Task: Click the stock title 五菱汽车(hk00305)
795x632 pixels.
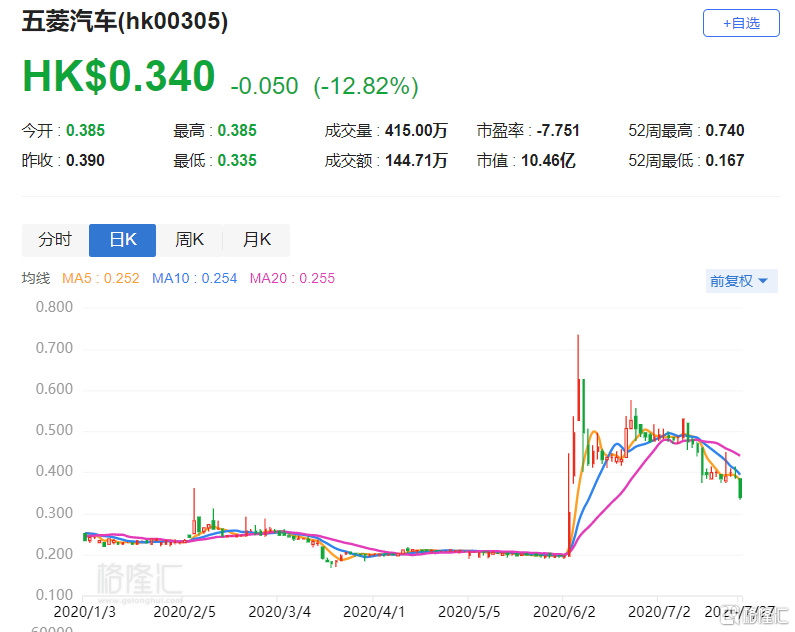Action: click(125, 22)
